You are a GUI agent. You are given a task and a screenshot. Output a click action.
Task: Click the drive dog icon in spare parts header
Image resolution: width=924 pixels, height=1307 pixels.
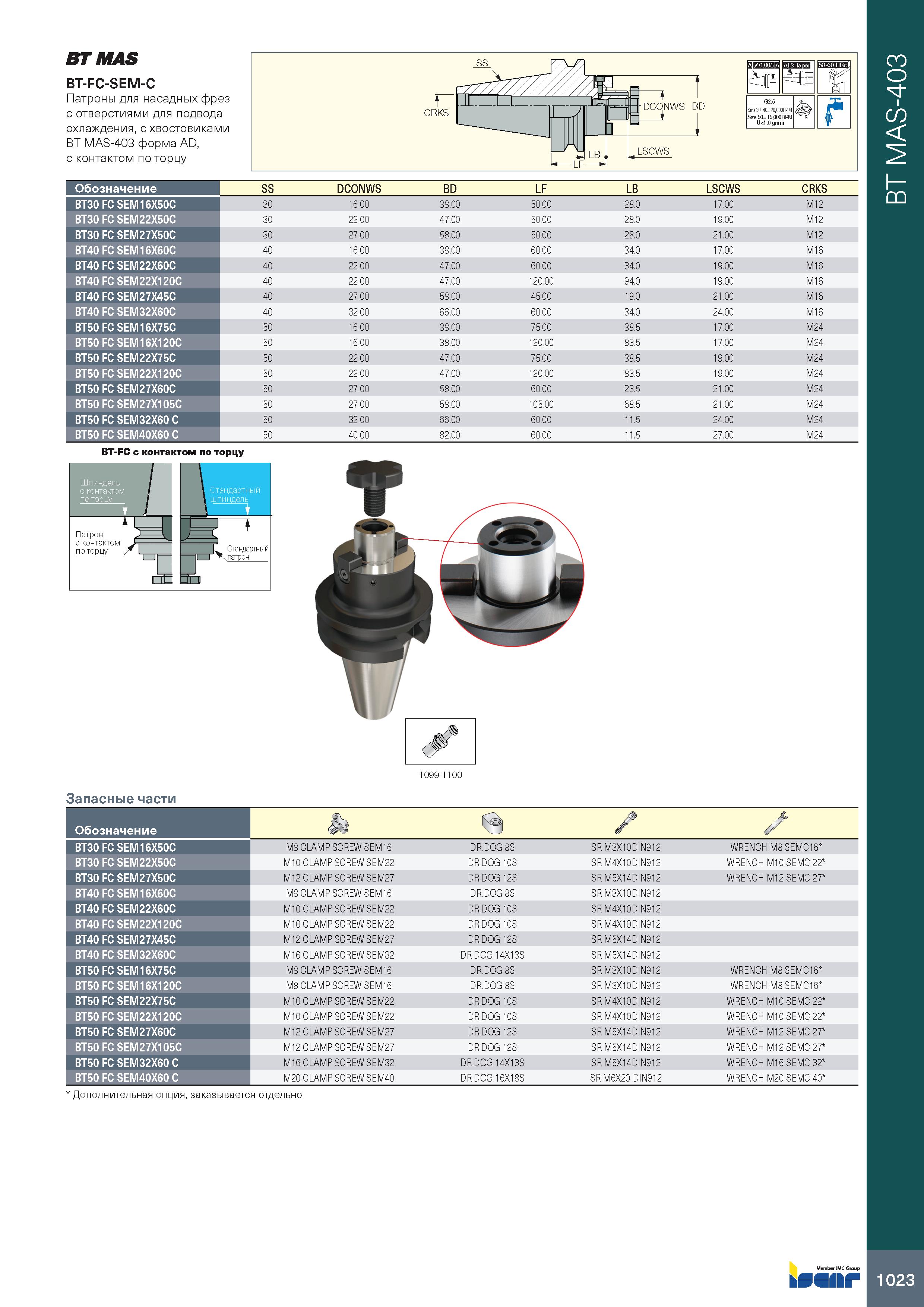click(x=493, y=823)
